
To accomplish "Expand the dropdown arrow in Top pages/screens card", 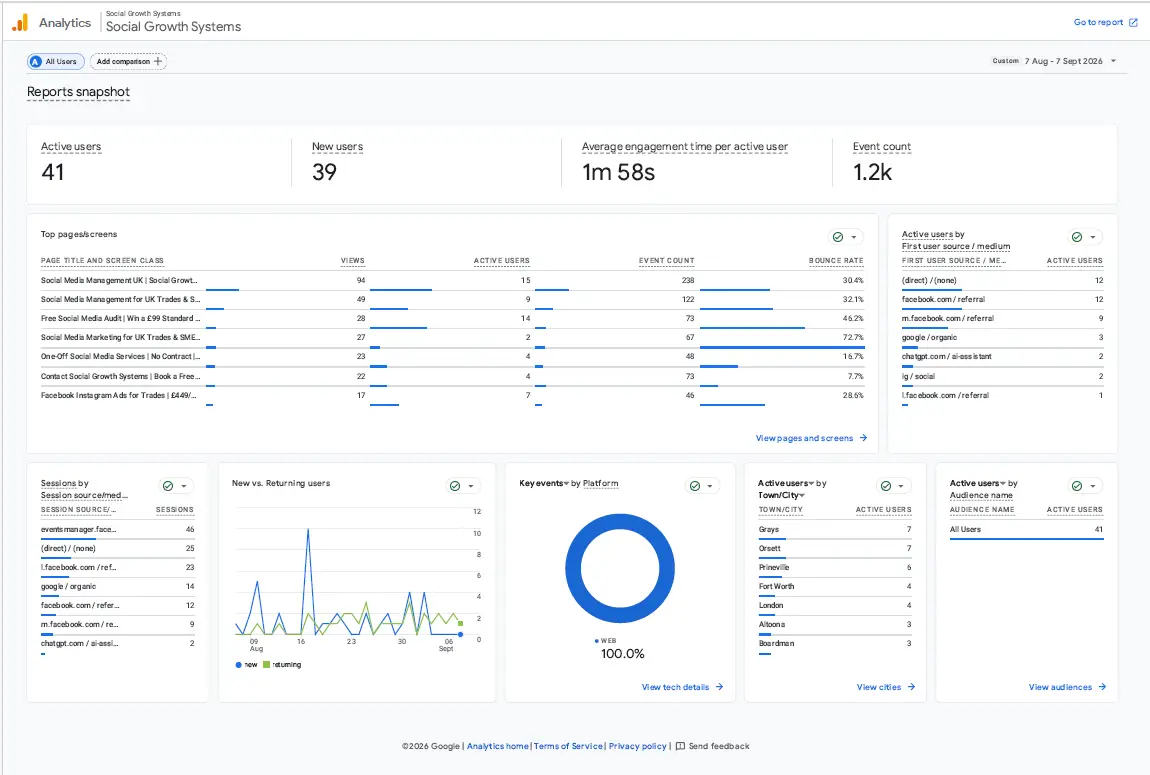I will pos(854,238).
